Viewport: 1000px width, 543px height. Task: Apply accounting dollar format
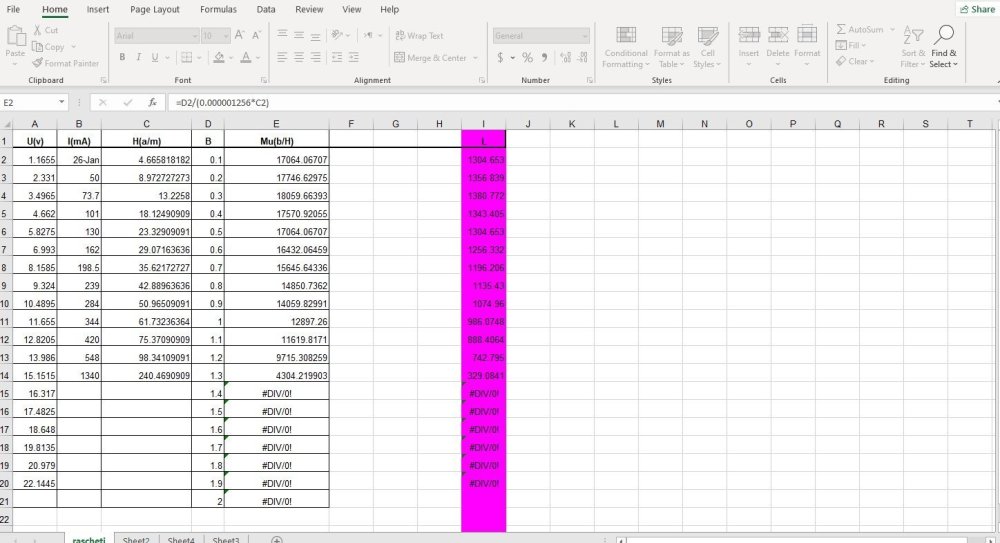(x=500, y=57)
